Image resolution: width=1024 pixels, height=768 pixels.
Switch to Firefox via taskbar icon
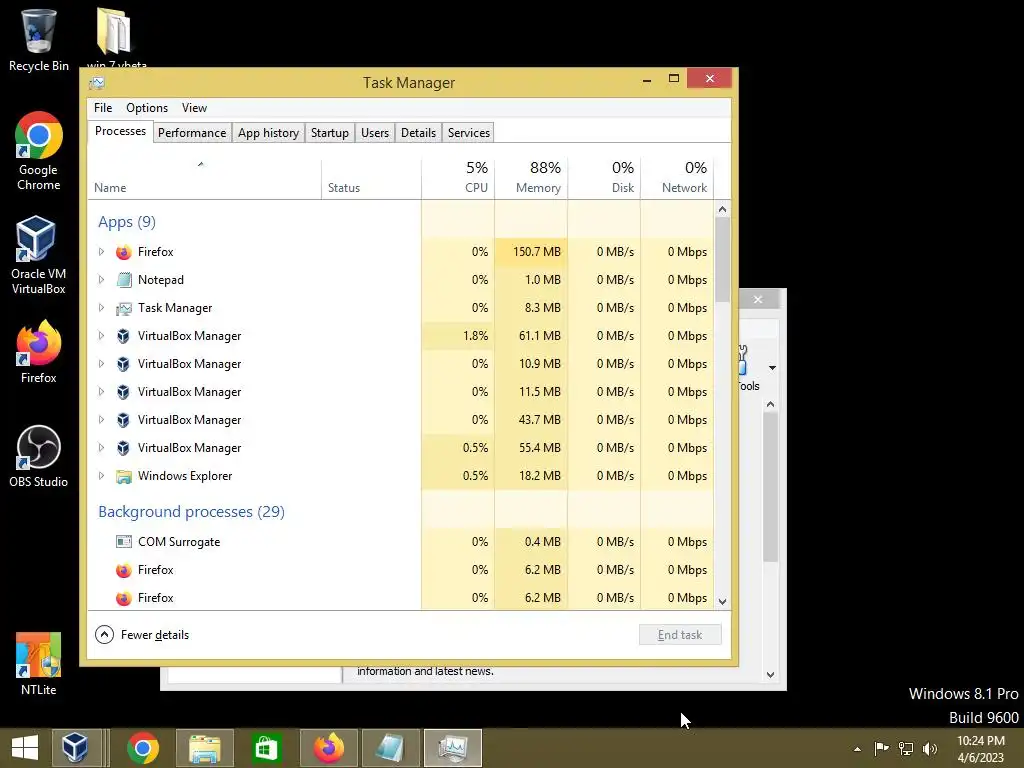coord(328,748)
